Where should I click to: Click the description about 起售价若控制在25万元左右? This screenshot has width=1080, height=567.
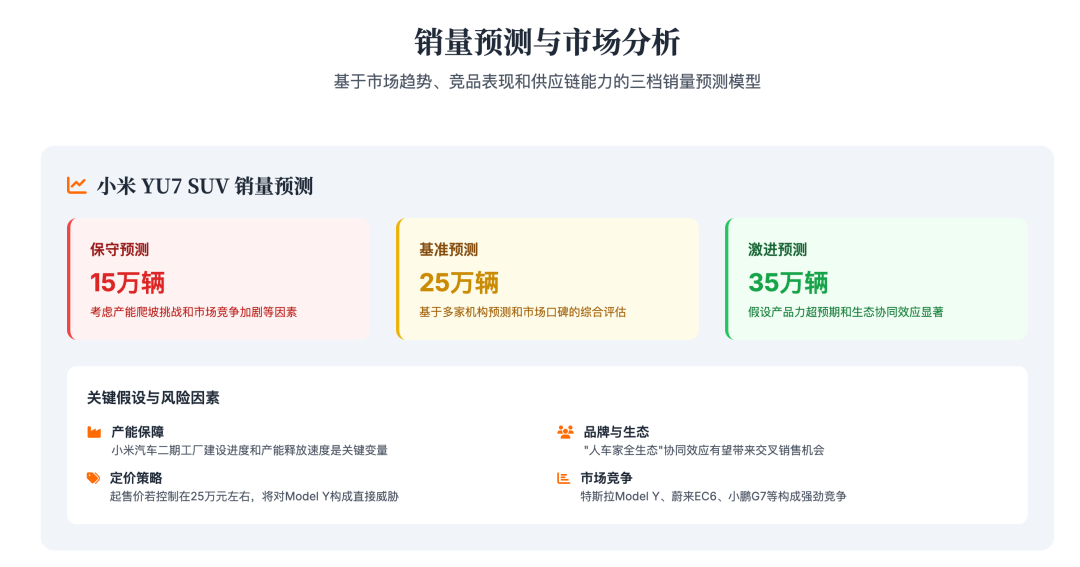coord(254,496)
